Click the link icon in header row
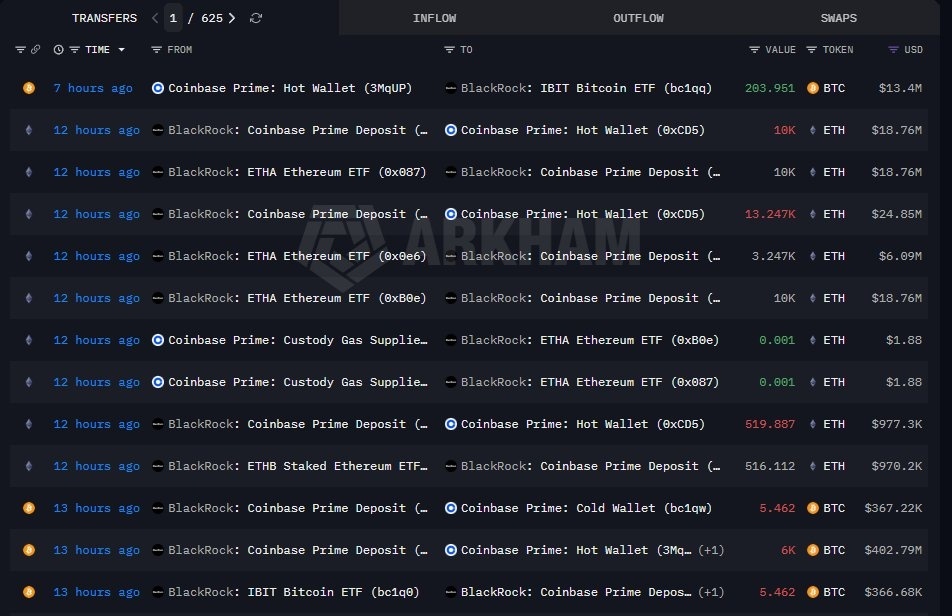Viewport: 952px width, 616px height. (x=36, y=50)
